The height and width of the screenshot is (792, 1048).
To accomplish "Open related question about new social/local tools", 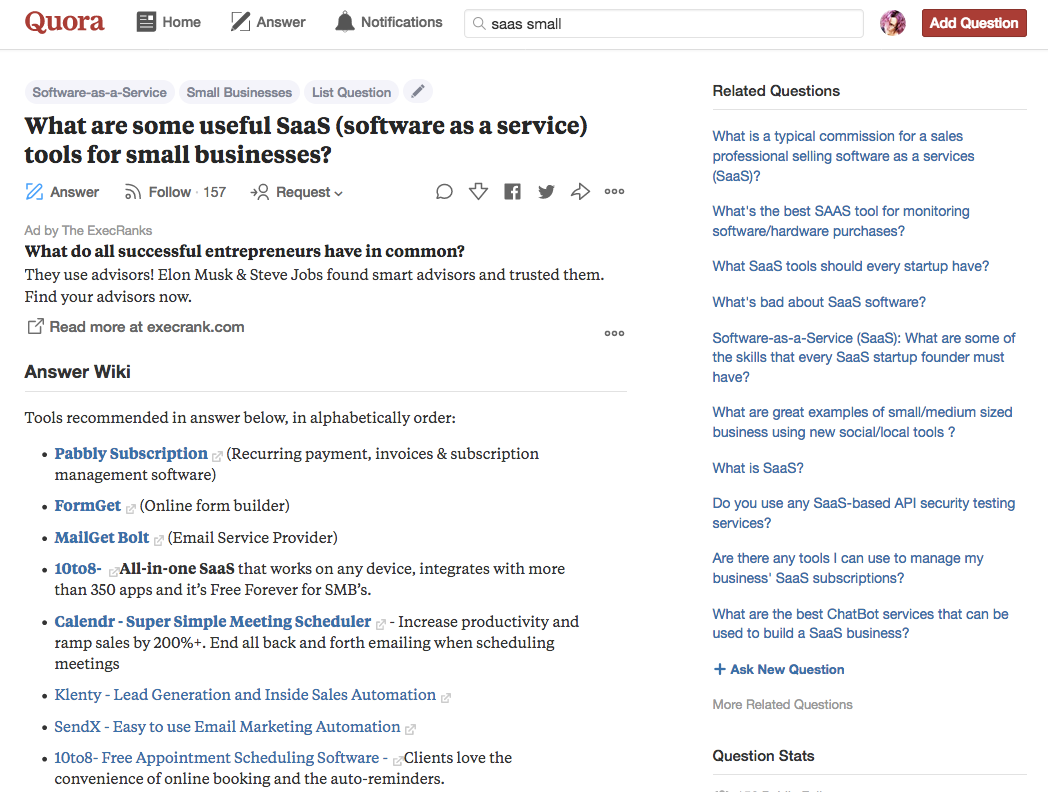I will (862, 422).
